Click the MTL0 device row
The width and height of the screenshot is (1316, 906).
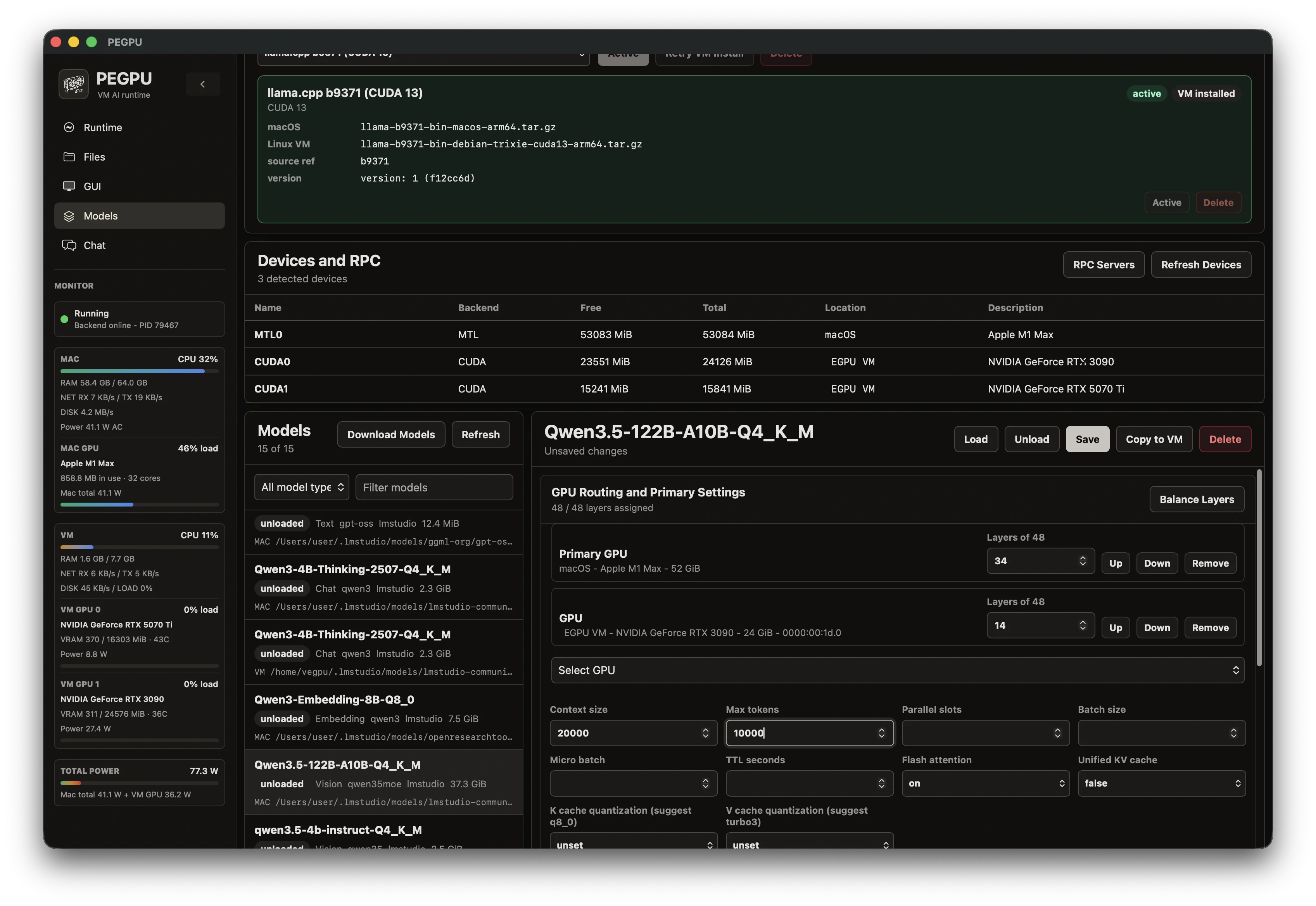click(x=754, y=334)
